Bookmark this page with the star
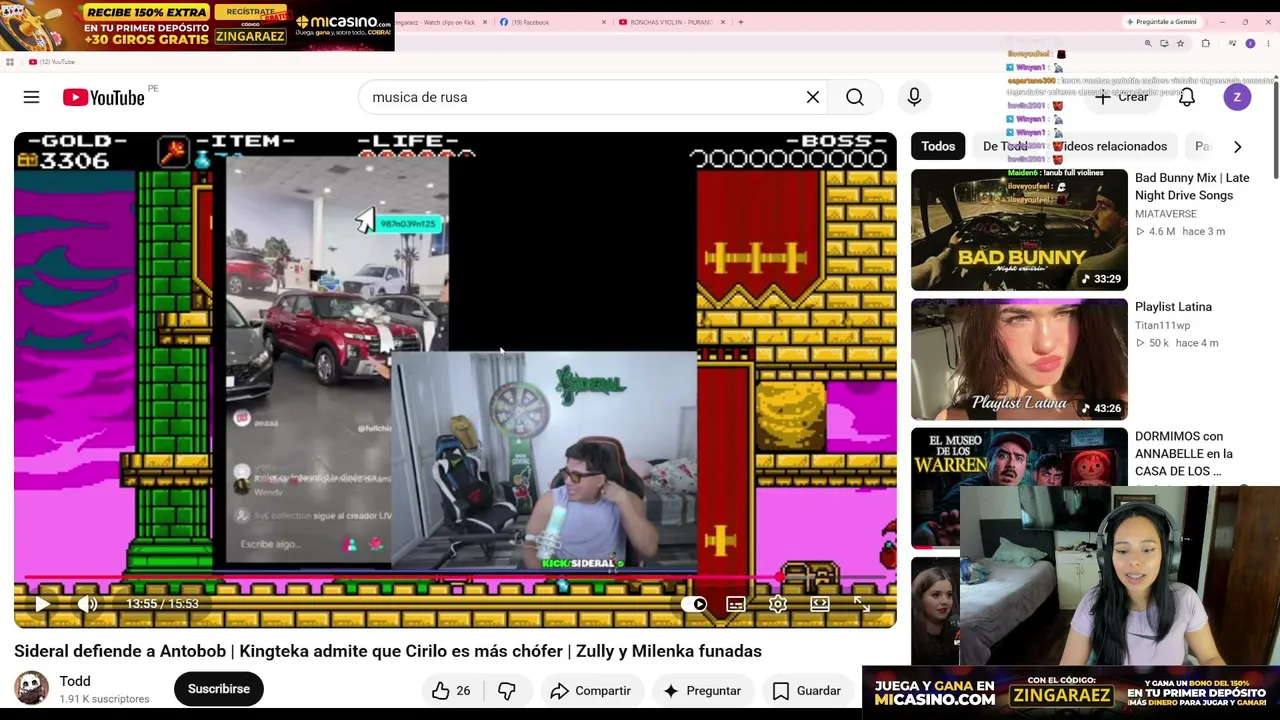The image size is (1280, 720). pyautogui.click(x=1180, y=44)
